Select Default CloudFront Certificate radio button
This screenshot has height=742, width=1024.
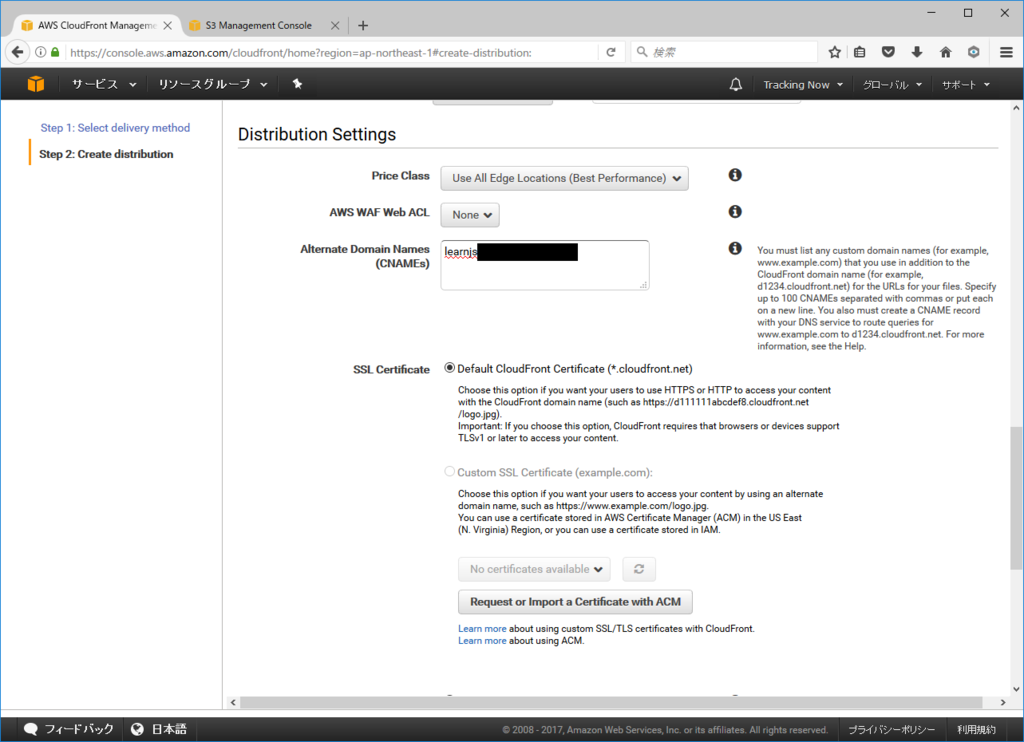point(449,368)
